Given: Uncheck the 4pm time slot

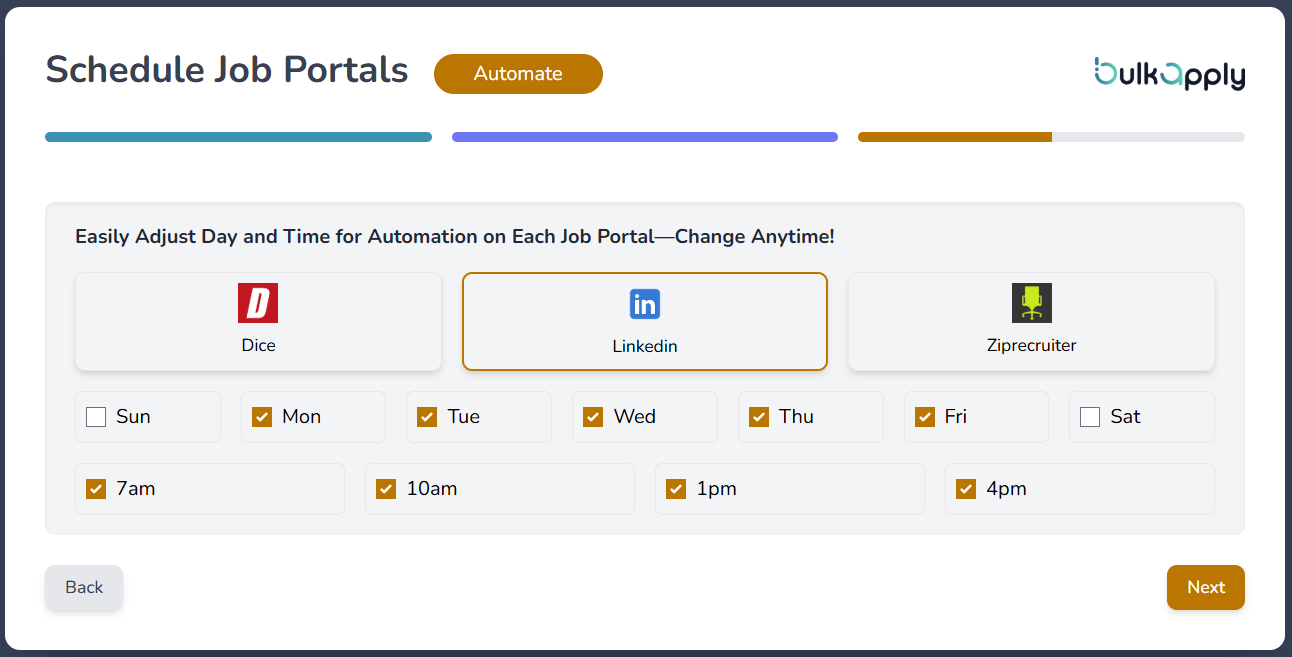Looking at the screenshot, I should (966, 489).
